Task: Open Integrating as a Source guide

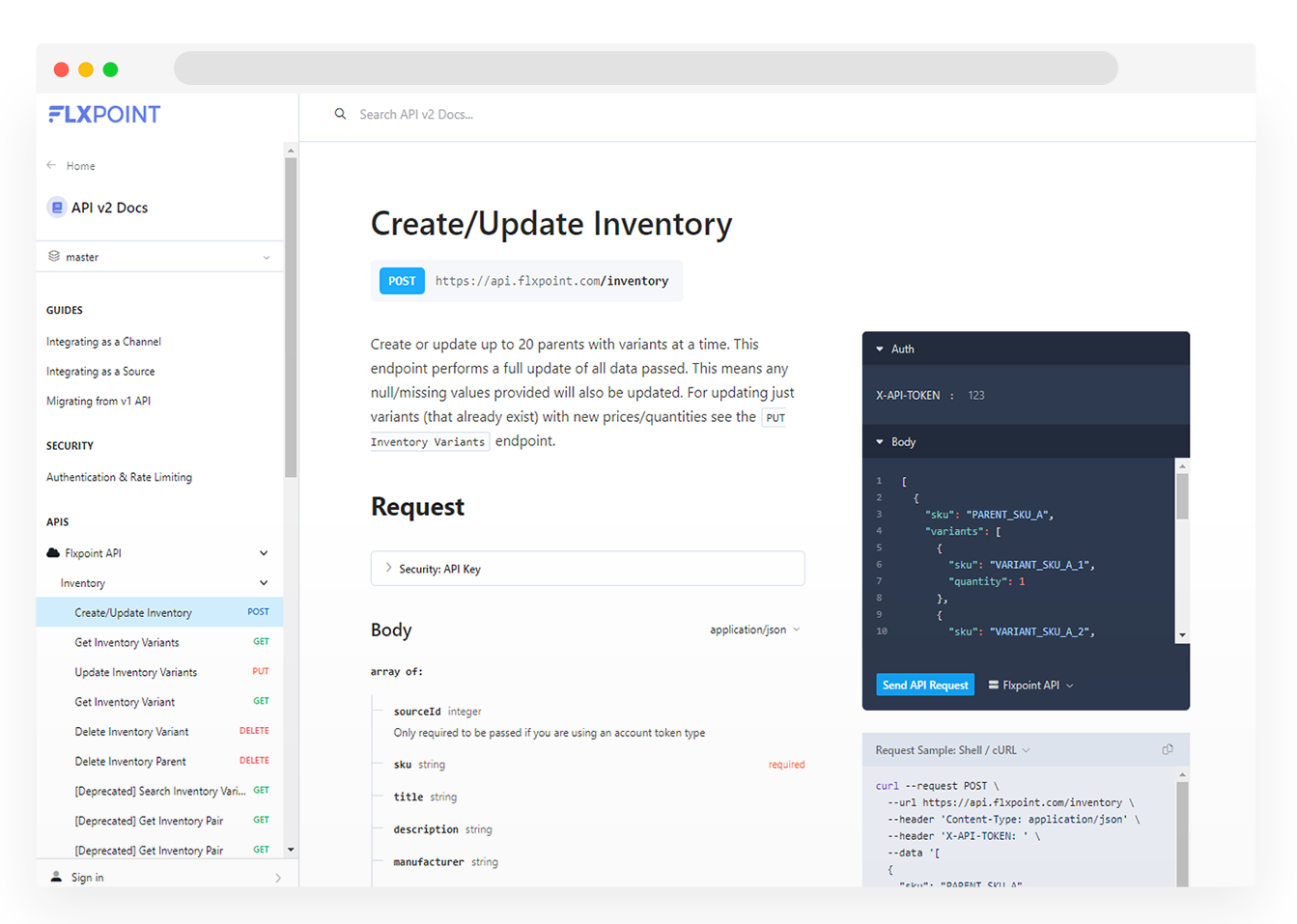Action: [100, 372]
